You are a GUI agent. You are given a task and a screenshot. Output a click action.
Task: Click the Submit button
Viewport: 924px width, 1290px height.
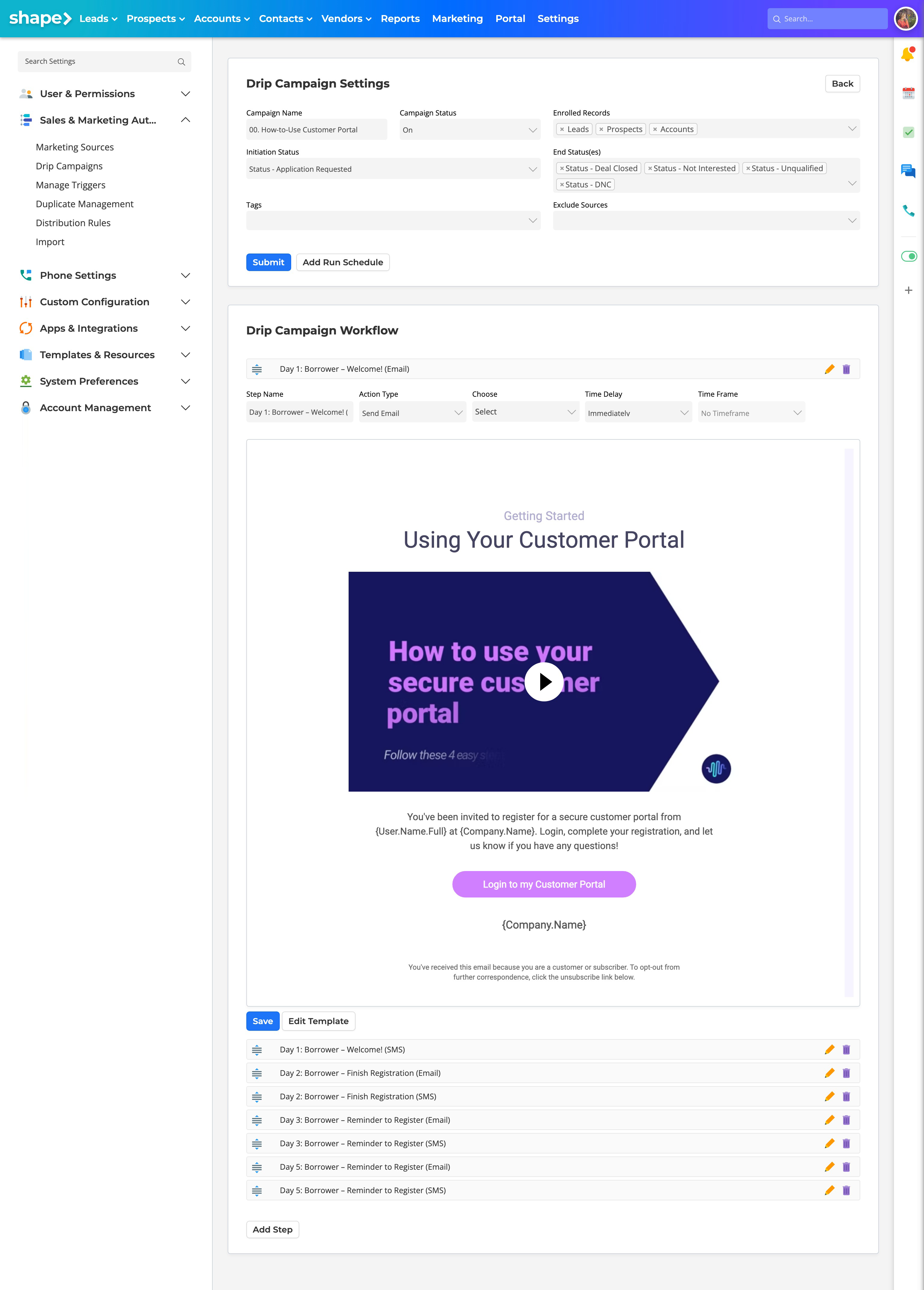(268, 262)
